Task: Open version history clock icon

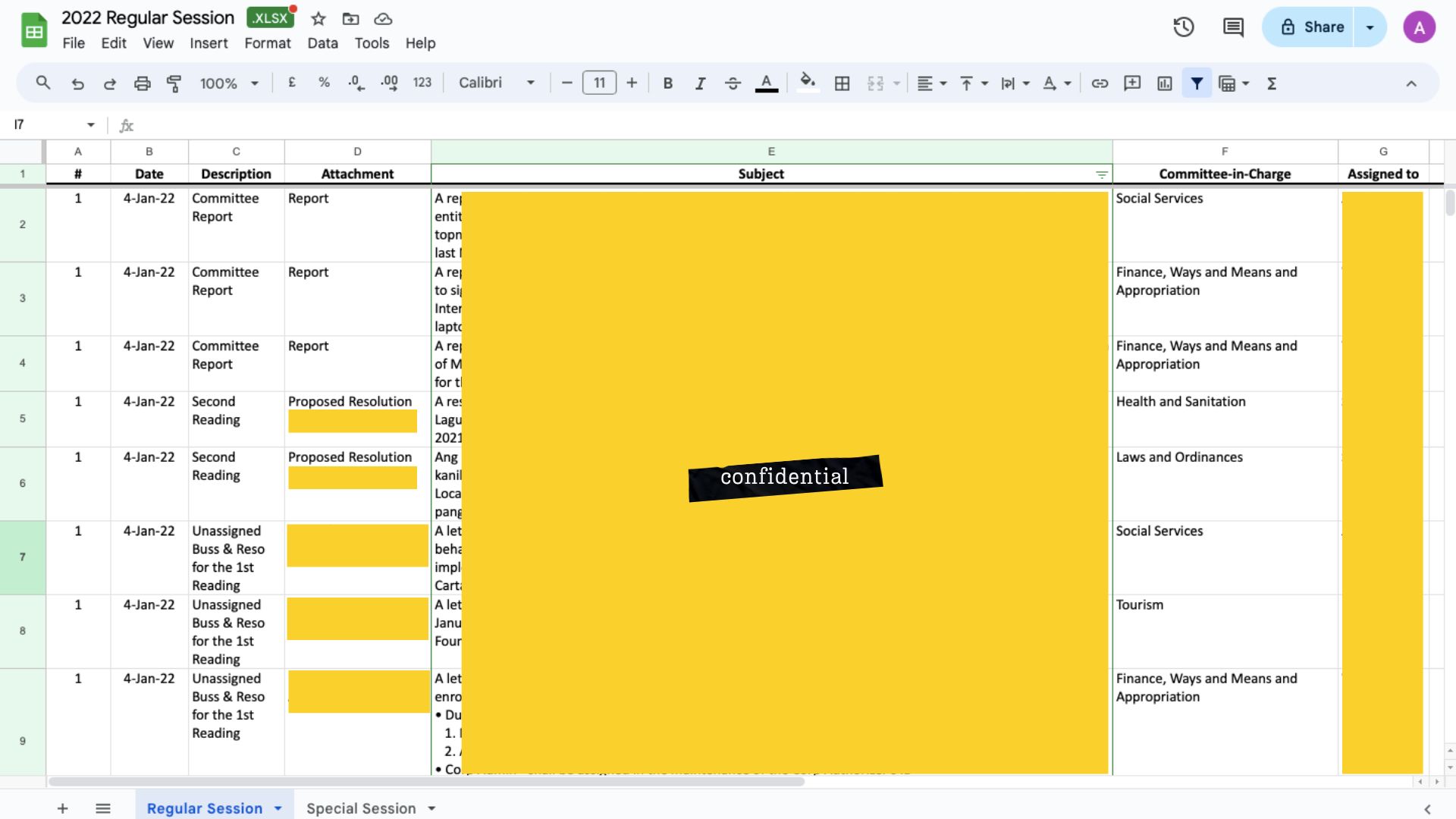Action: 1184,27
